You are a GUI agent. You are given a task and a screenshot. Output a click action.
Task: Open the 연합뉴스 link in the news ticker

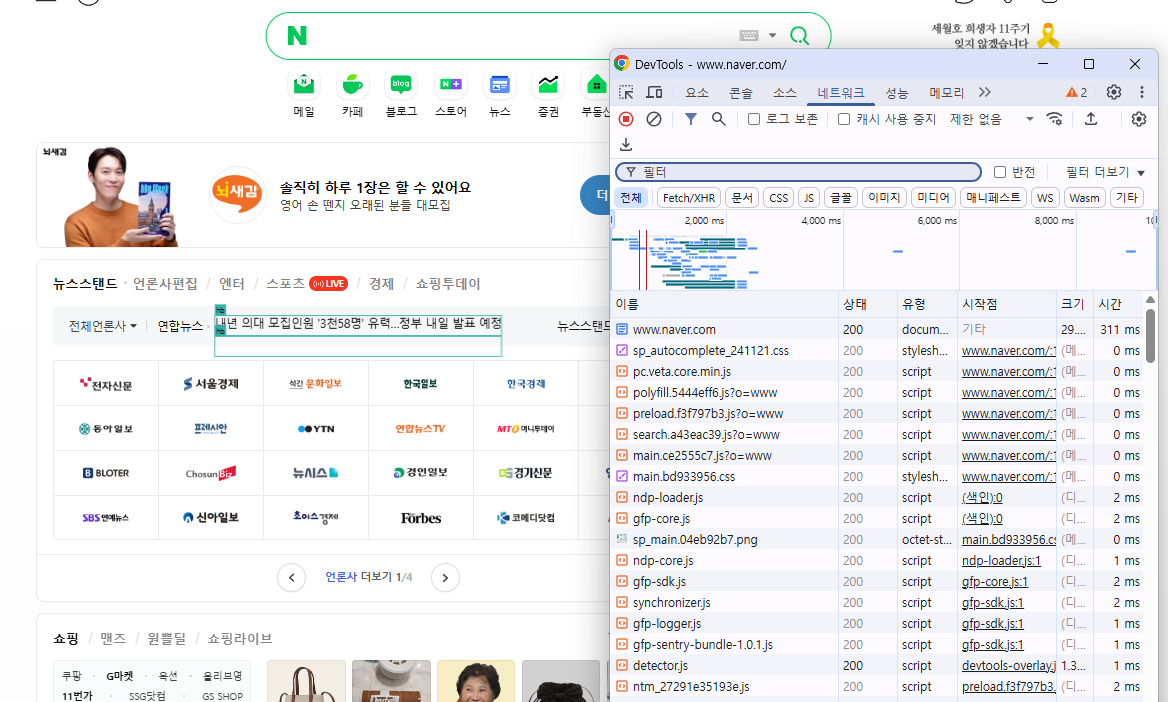coord(180,326)
